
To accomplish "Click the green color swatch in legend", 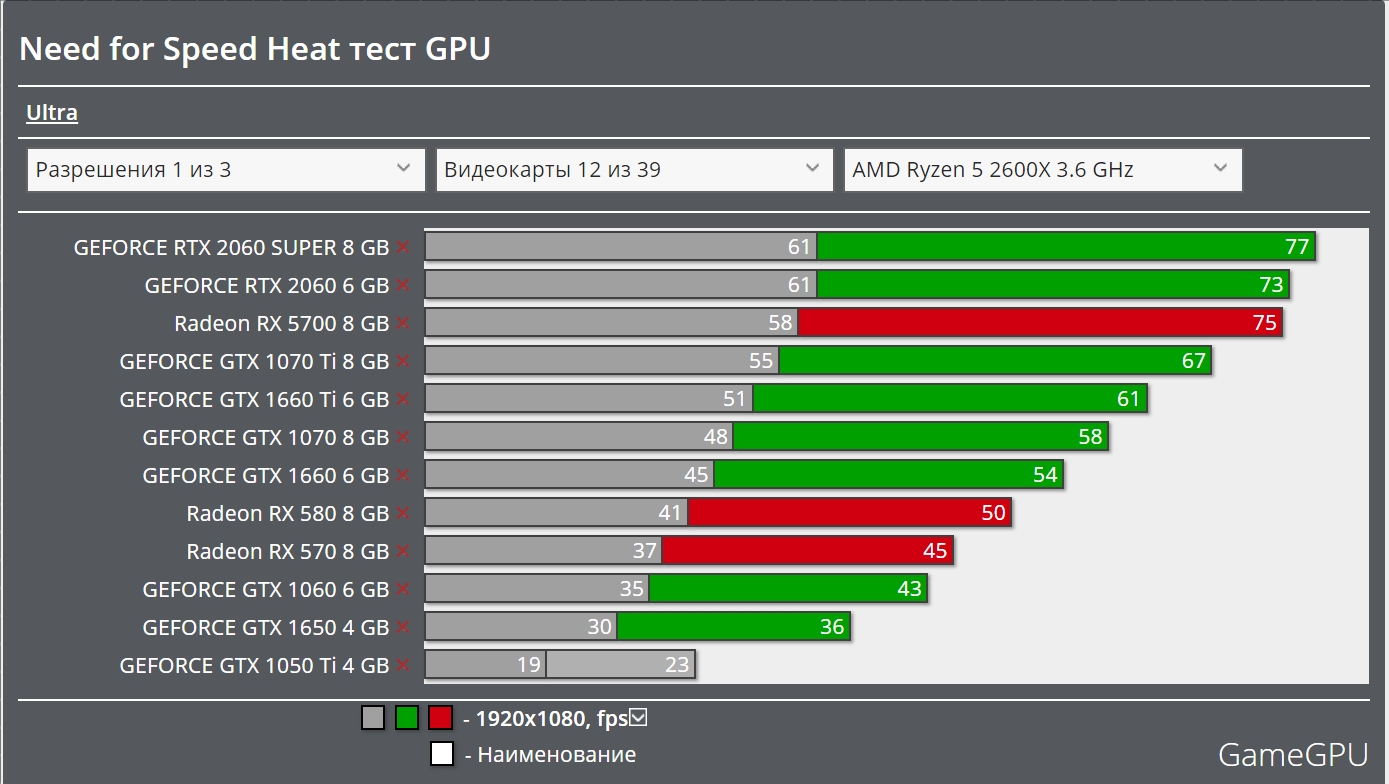I will 407,718.
